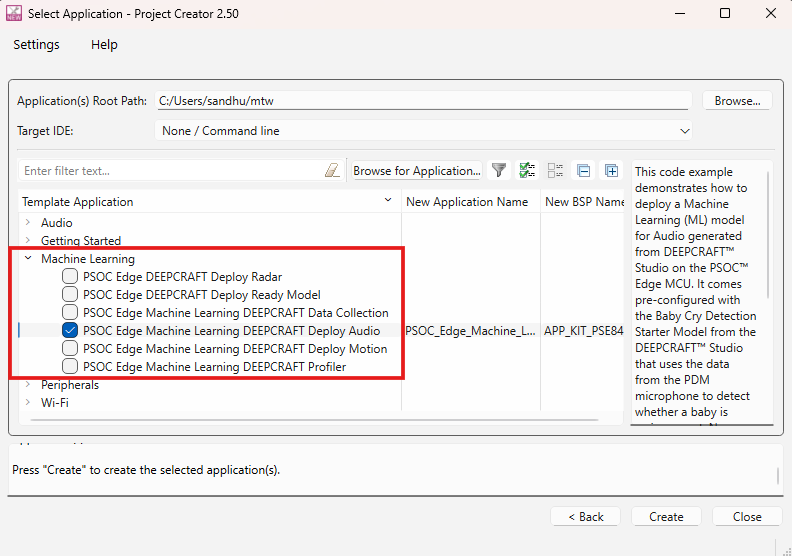Click the Project Creator app icon in title bar

tap(13, 14)
